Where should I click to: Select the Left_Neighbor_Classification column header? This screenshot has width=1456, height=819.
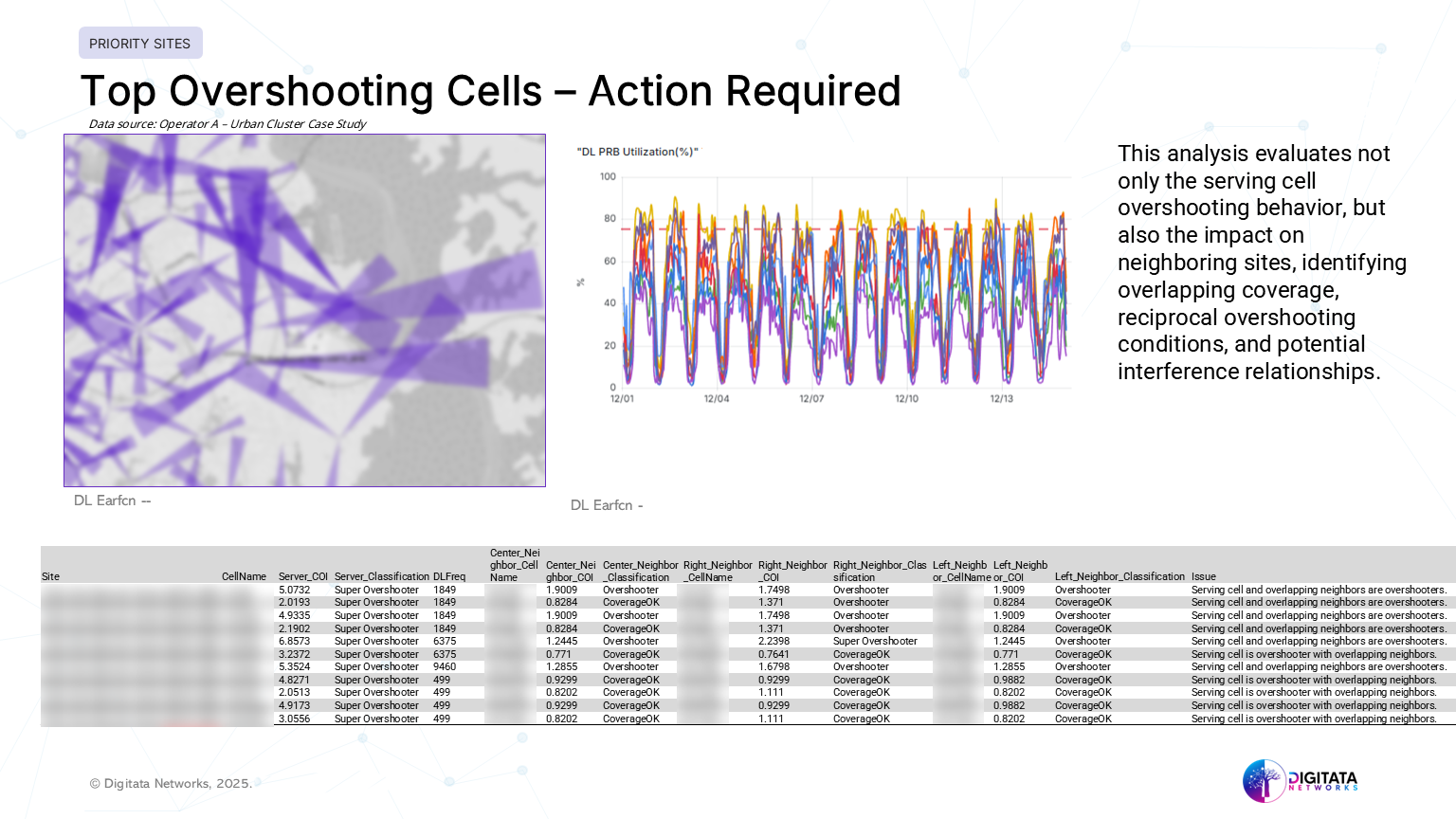pos(1119,576)
